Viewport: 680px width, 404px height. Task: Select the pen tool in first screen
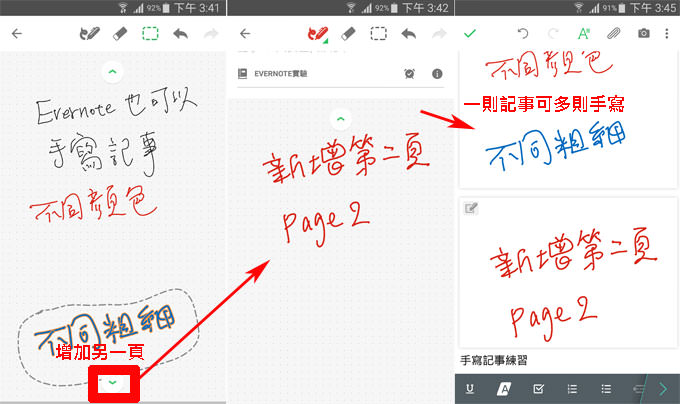click(90, 33)
